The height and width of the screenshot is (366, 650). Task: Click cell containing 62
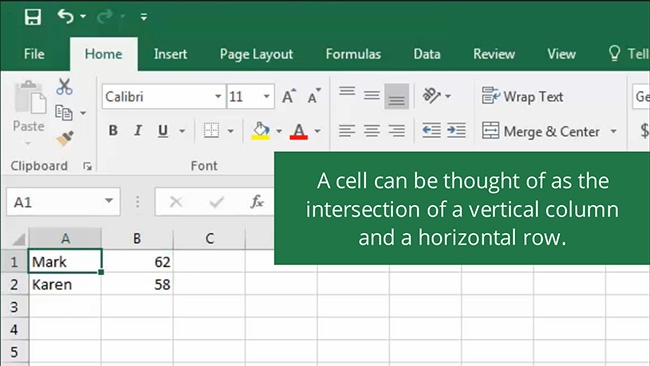tap(137, 262)
